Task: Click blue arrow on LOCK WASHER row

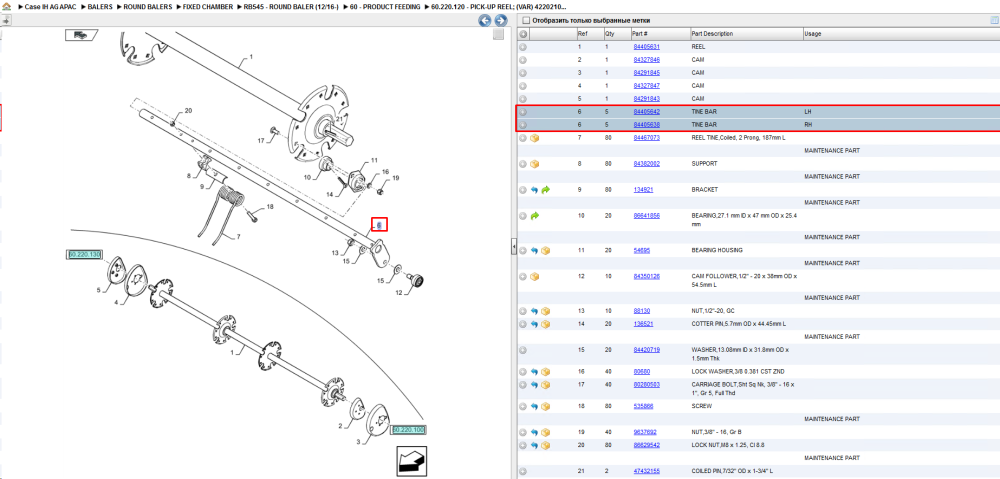Action: click(x=534, y=371)
